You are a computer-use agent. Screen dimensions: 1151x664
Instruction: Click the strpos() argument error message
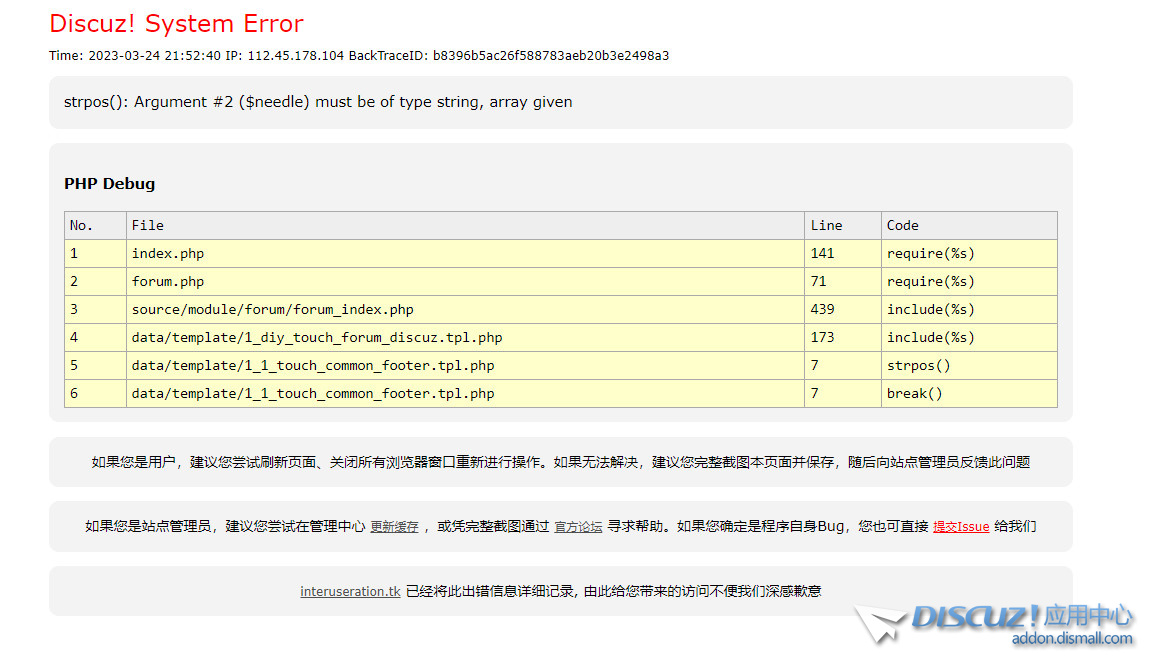coord(318,102)
